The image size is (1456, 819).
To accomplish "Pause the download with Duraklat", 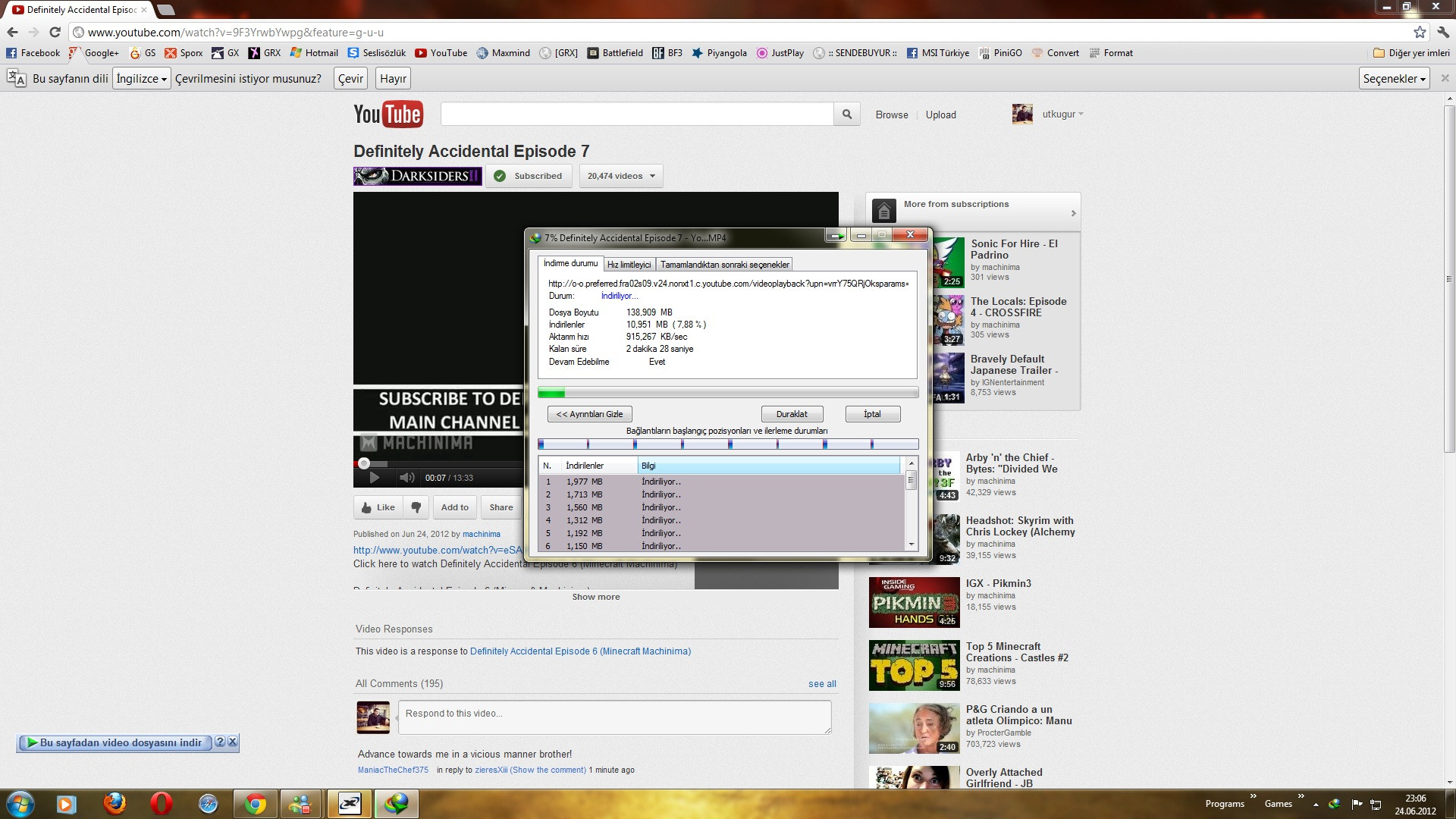I will coord(792,414).
